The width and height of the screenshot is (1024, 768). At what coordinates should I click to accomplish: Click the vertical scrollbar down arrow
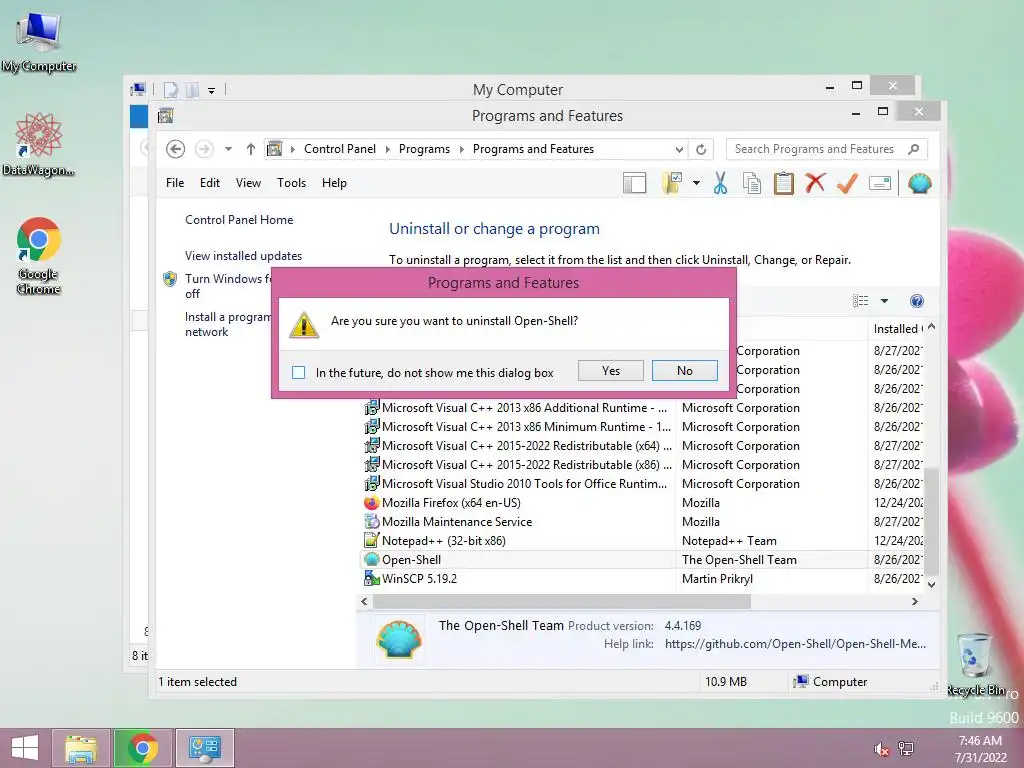pos(932,584)
